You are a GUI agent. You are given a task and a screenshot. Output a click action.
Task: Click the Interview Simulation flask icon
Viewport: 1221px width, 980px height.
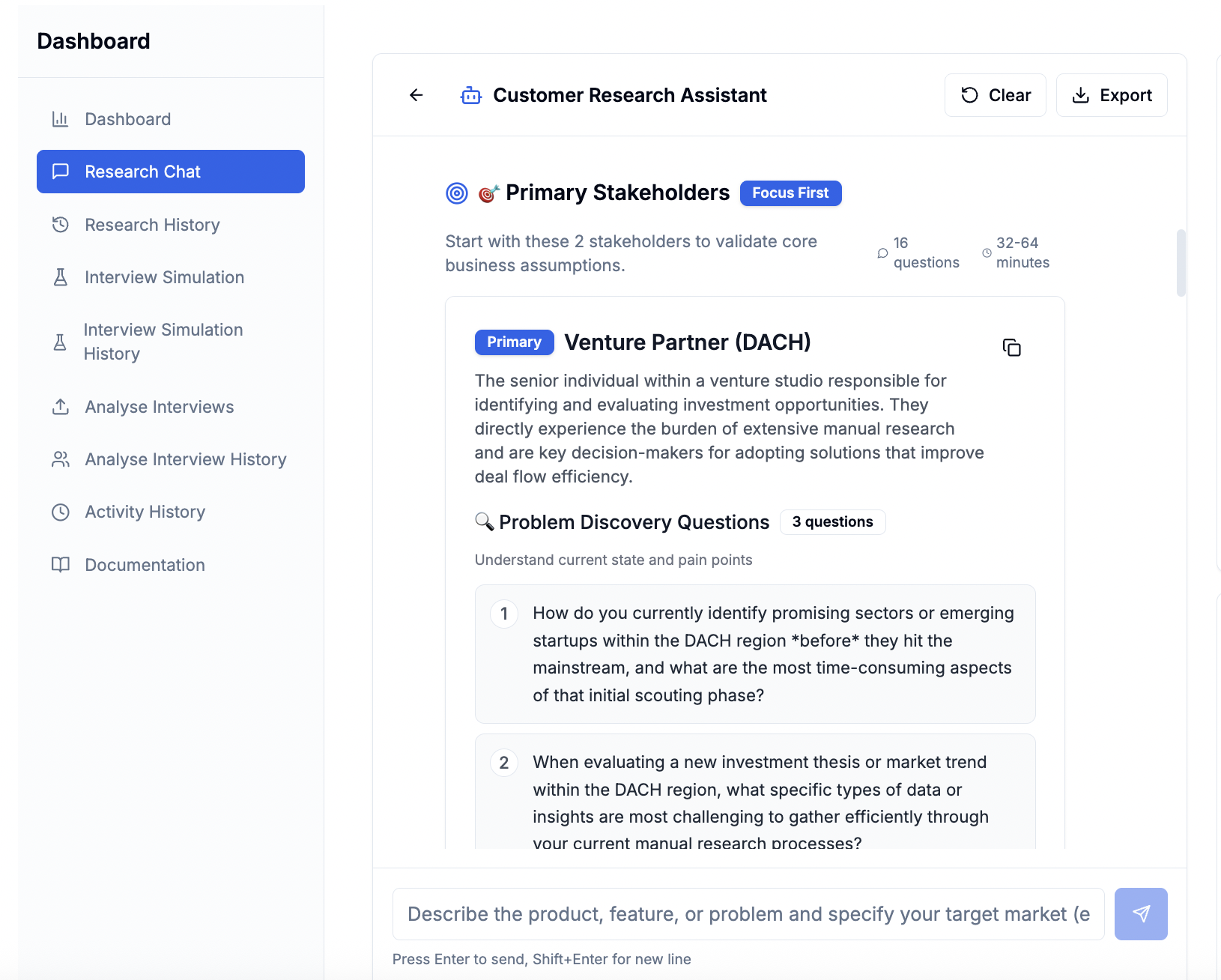tap(61, 277)
